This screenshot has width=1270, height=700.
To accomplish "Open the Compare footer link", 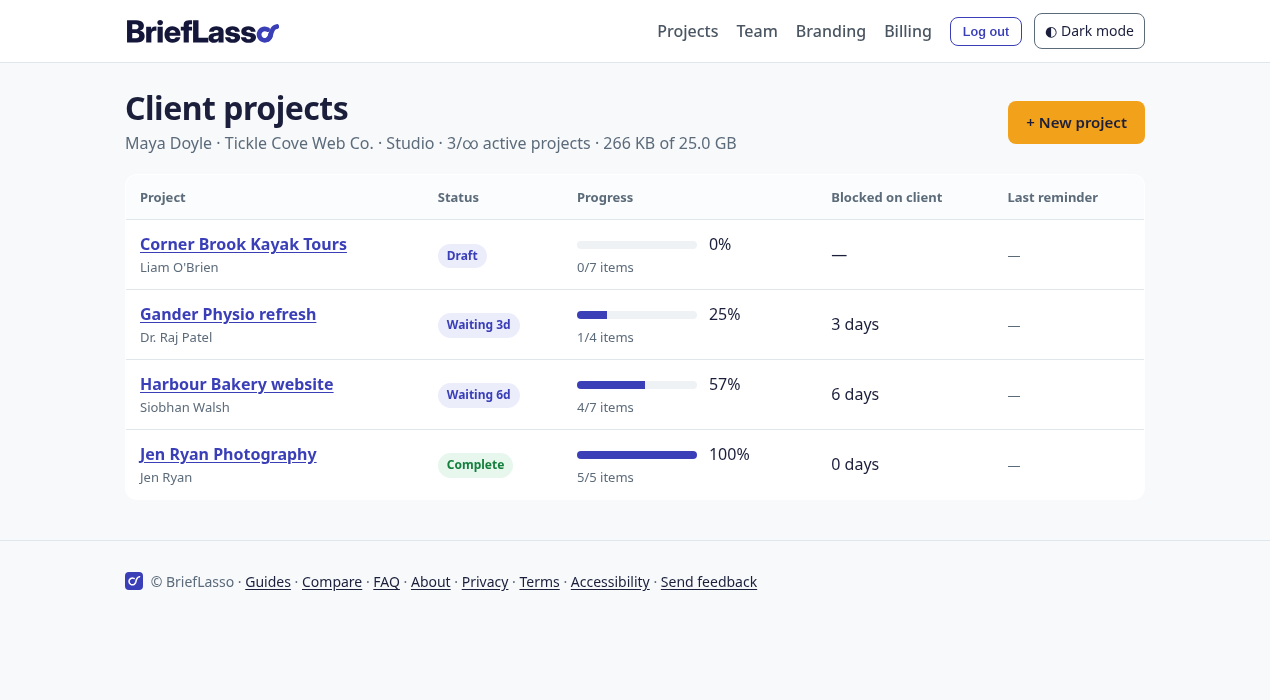I will point(332,582).
